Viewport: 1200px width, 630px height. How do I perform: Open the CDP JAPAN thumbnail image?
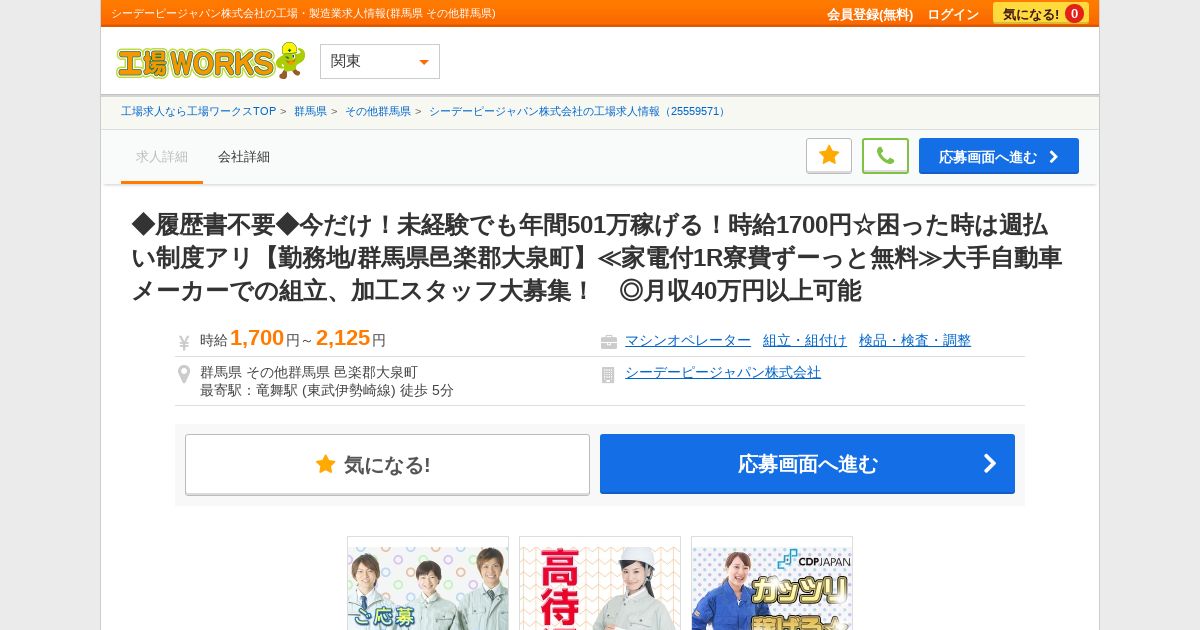(772, 584)
